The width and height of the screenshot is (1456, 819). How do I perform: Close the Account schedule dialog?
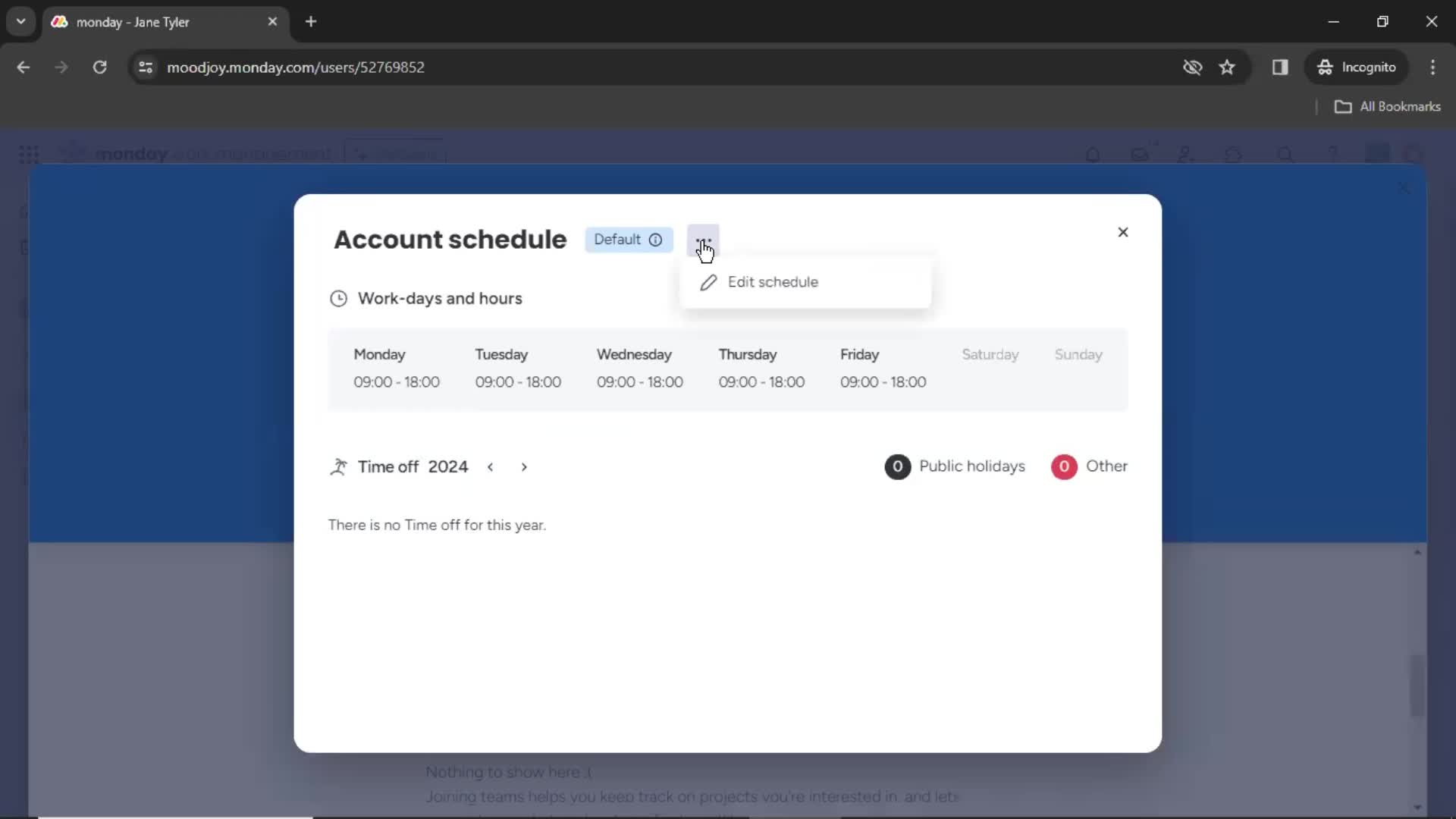click(1123, 232)
